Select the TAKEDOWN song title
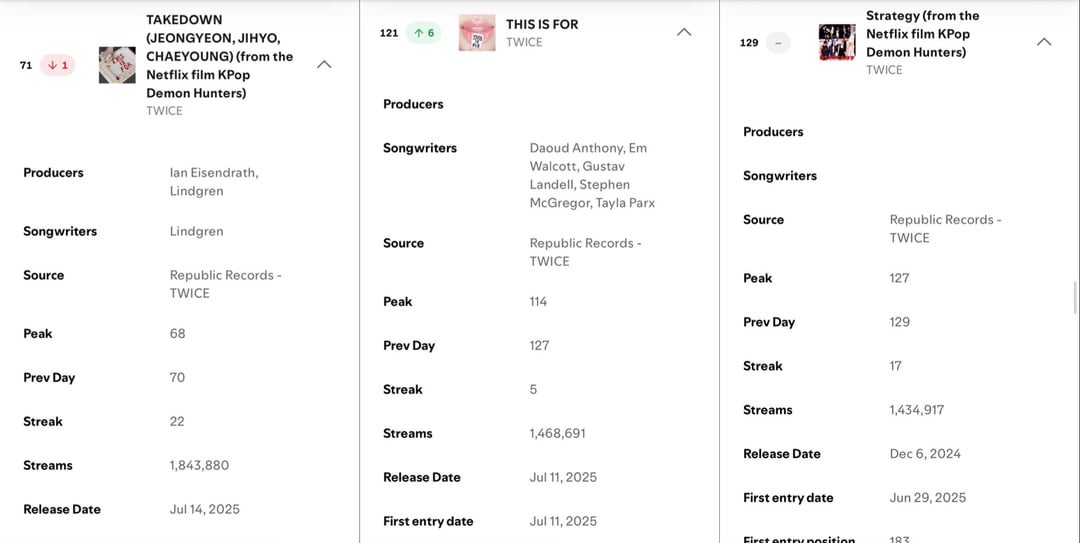 219,56
